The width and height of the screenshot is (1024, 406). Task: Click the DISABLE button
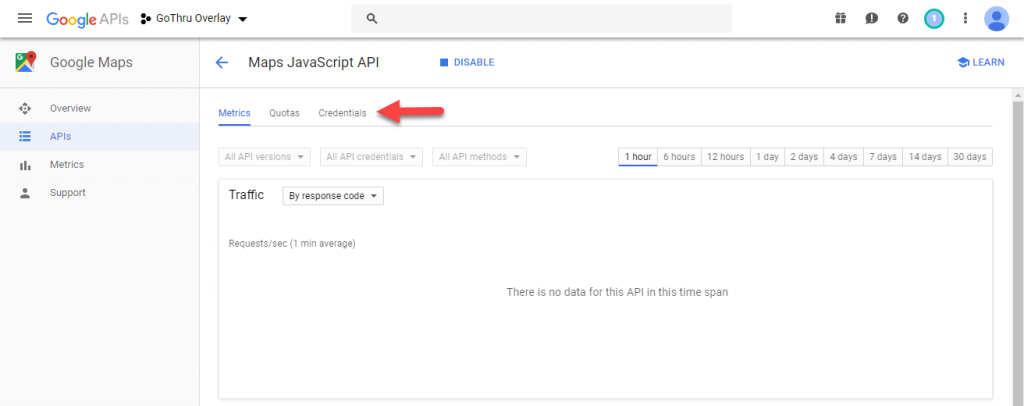pyautogui.click(x=467, y=63)
